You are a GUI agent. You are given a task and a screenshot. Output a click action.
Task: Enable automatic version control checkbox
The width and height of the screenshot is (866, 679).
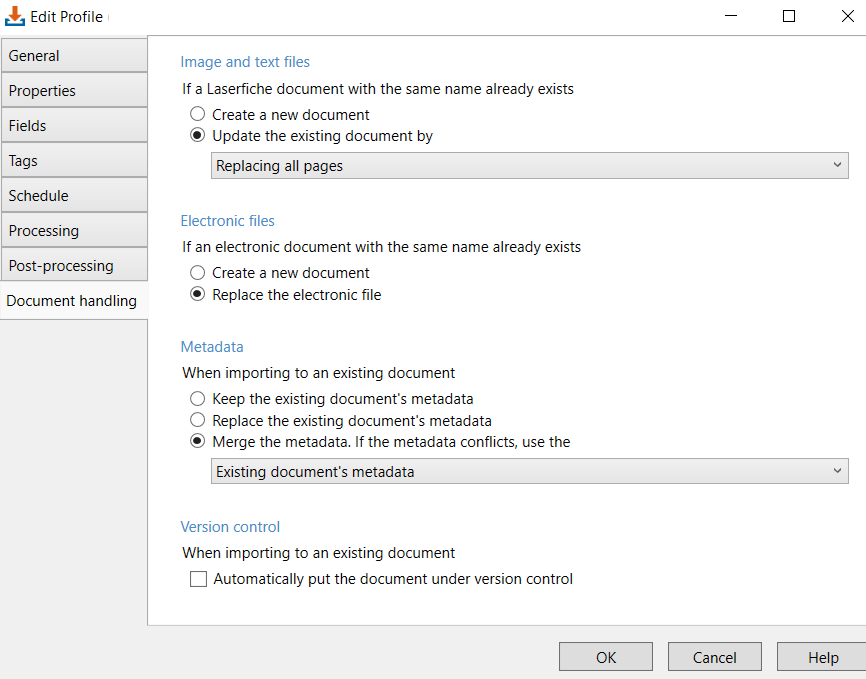pyautogui.click(x=199, y=579)
